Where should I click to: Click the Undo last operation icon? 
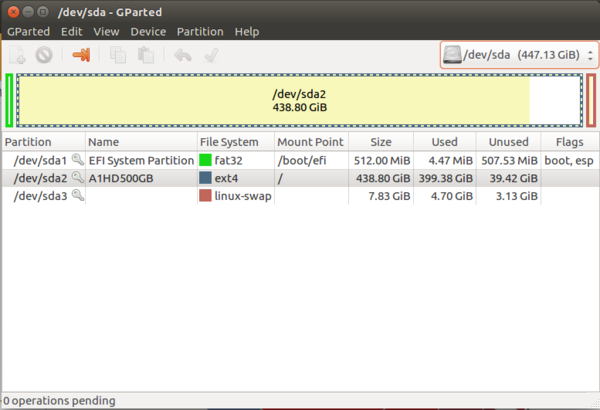[x=183, y=55]
